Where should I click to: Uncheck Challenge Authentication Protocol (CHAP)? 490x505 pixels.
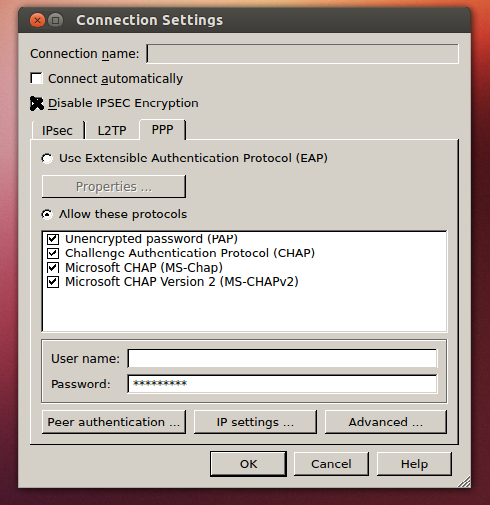53,253
